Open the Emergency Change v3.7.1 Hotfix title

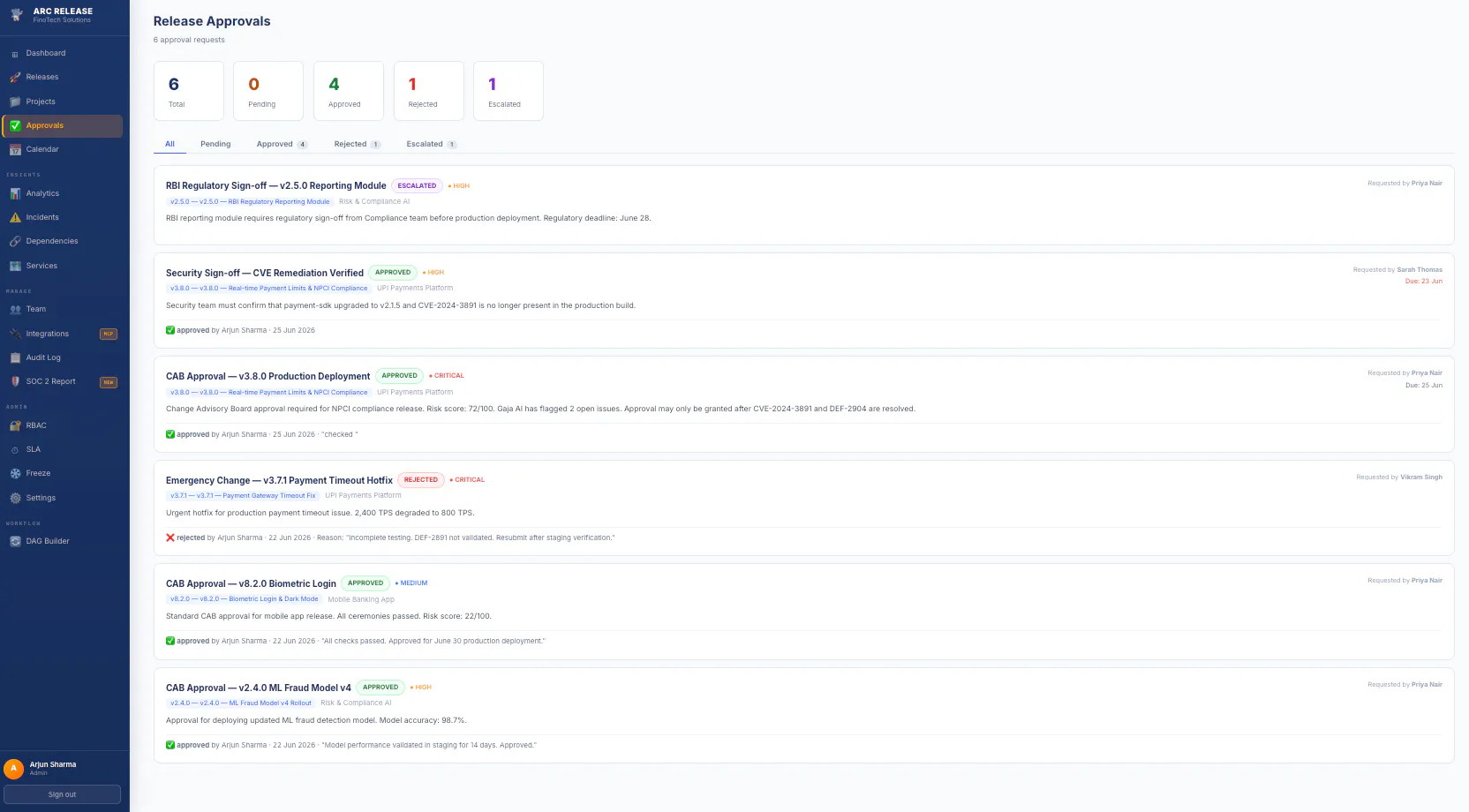coord(279,480)
